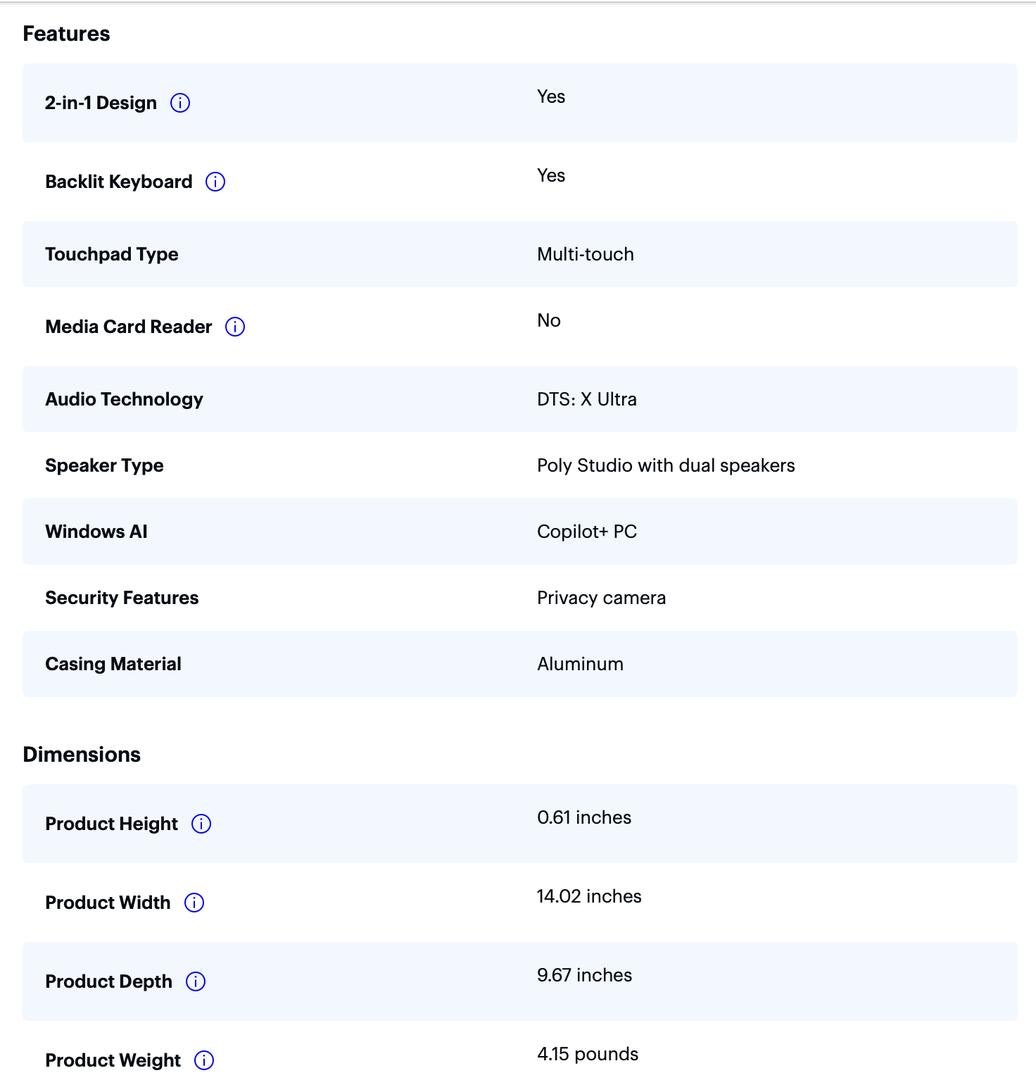Click the Touchpad Type label
The width and height of the screenshot is (1036, 1080).
[112, 254]
